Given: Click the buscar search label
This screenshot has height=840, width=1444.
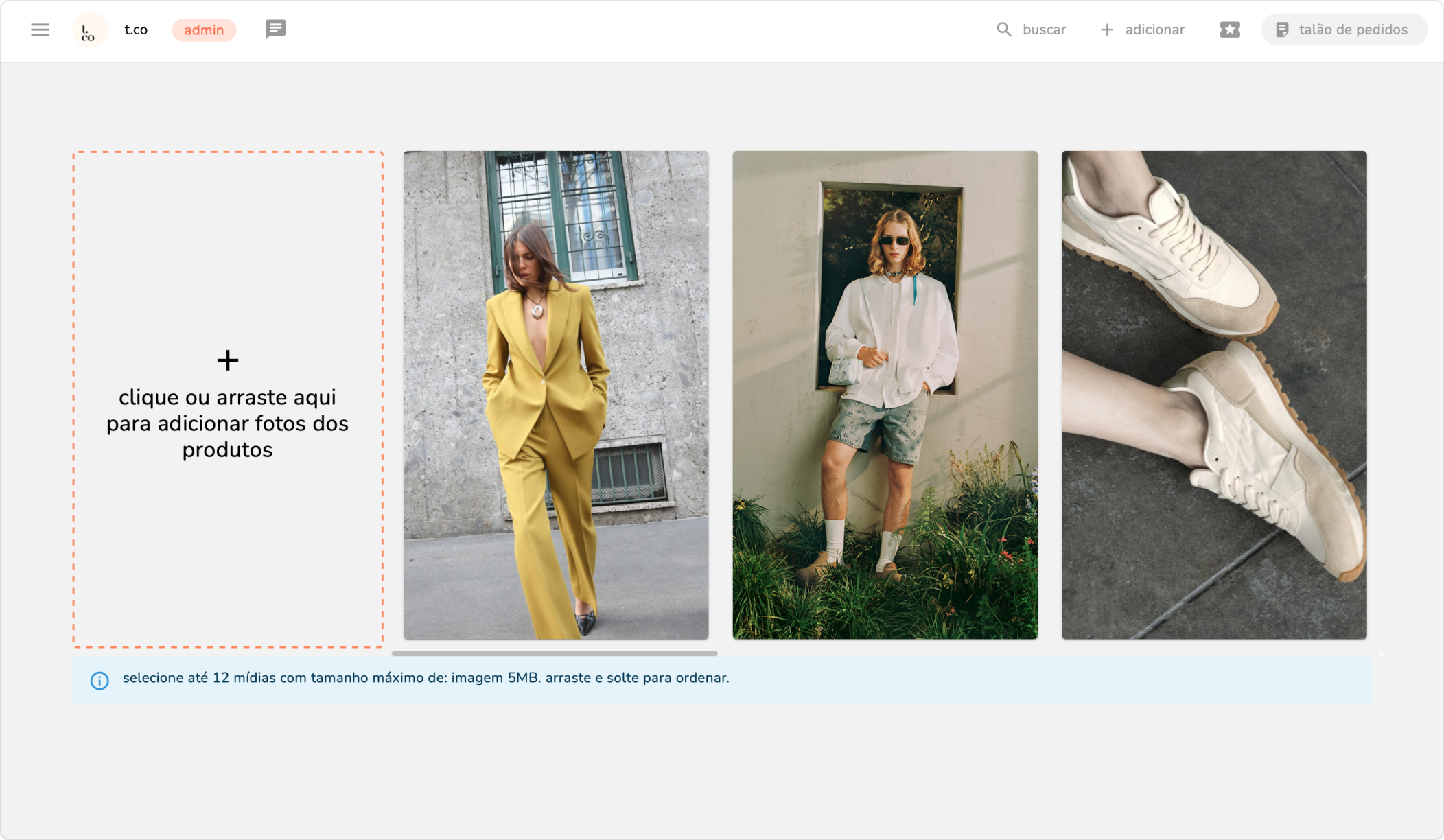Looking at the screenshot, I should tap(1043, 30).
